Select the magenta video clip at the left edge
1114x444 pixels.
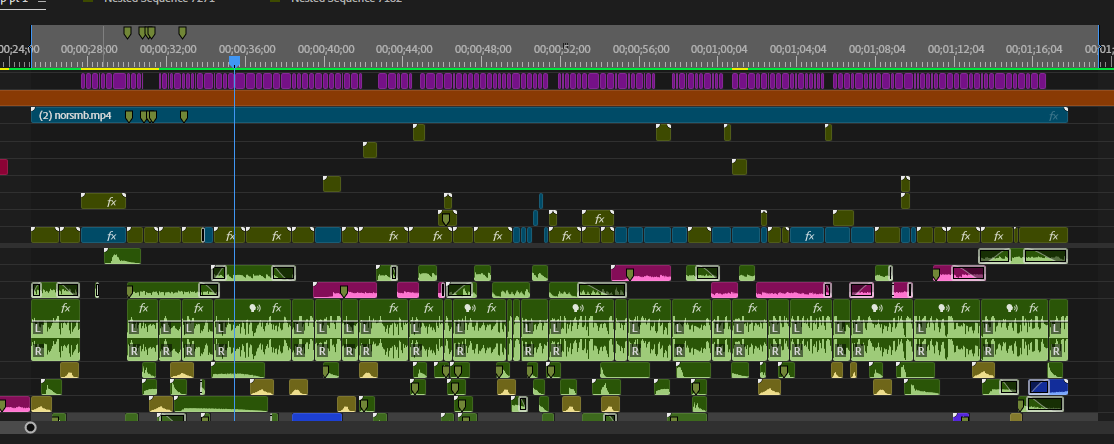click(4, 167)
